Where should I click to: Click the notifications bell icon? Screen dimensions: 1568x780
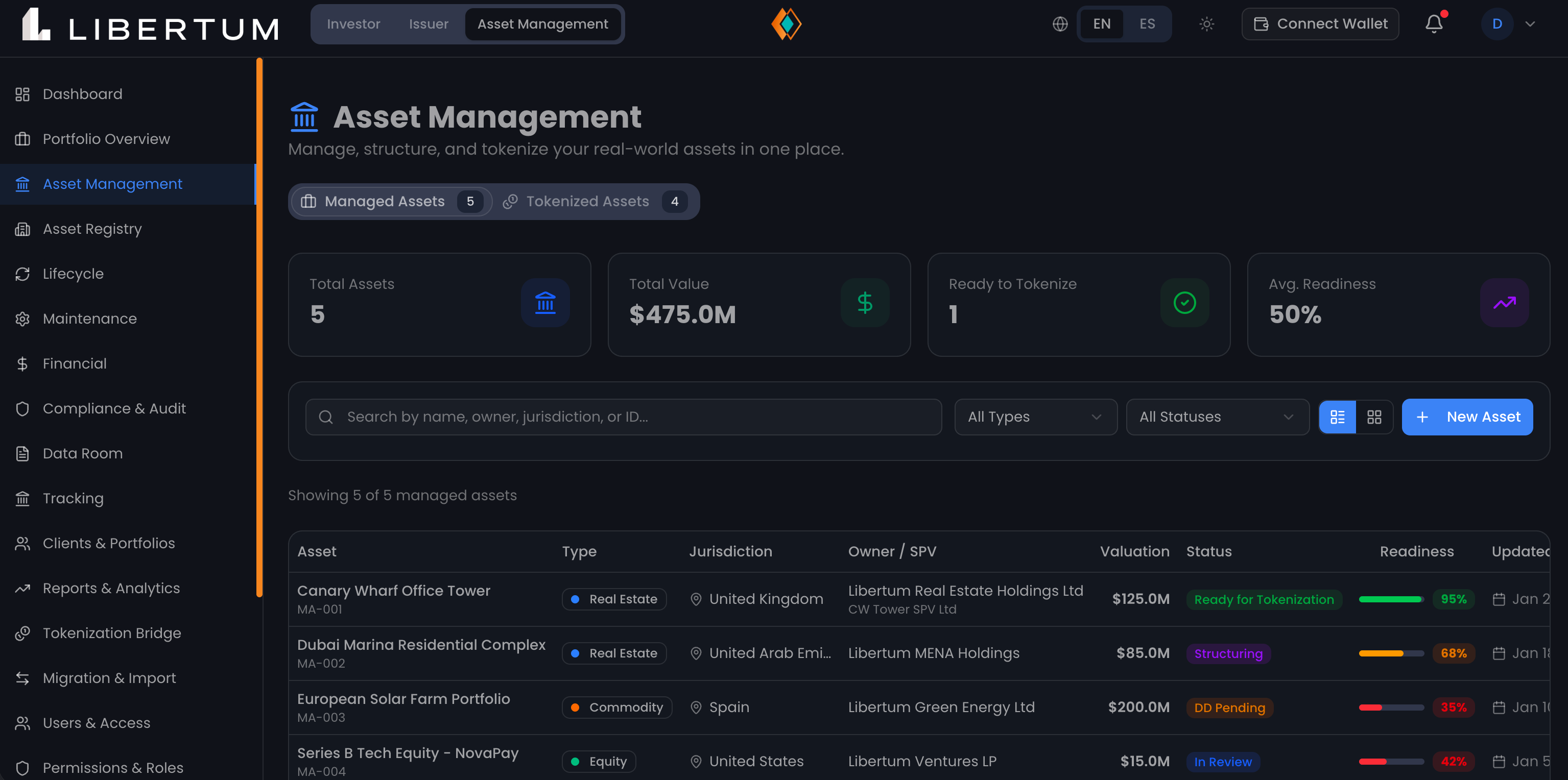click(x=1434, y=23)
